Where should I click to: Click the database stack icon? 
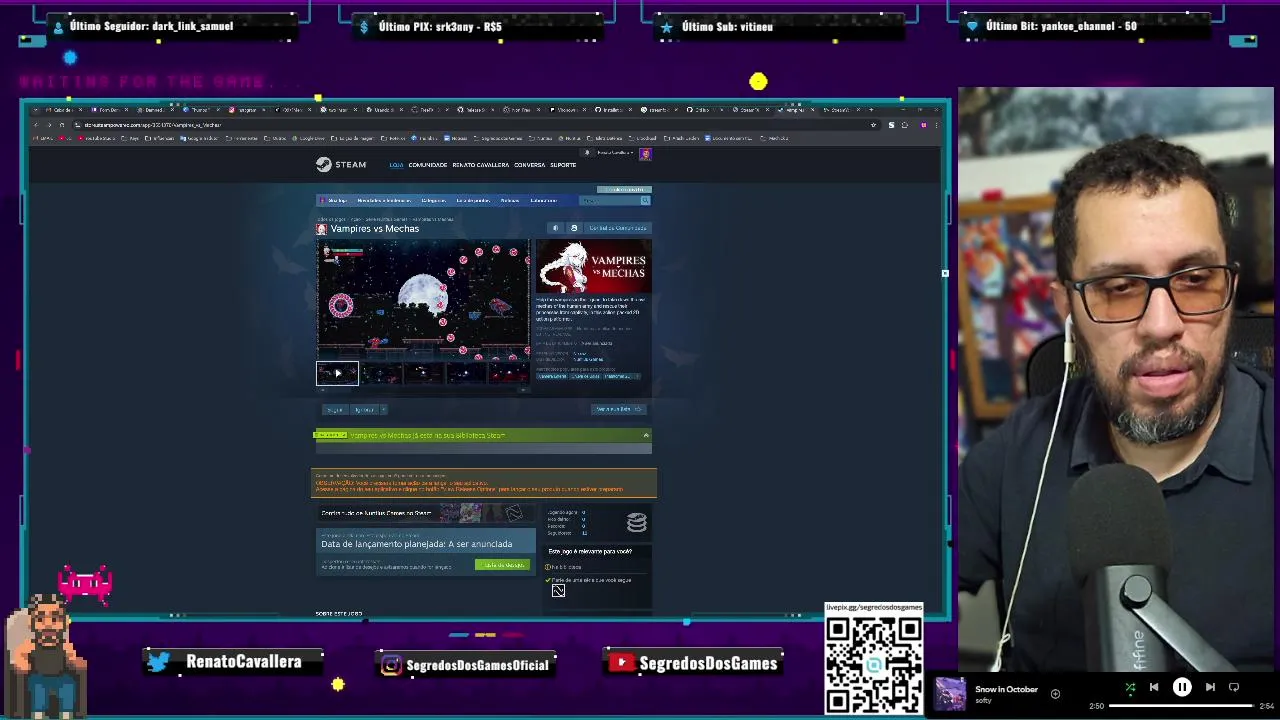pos(637,522)
